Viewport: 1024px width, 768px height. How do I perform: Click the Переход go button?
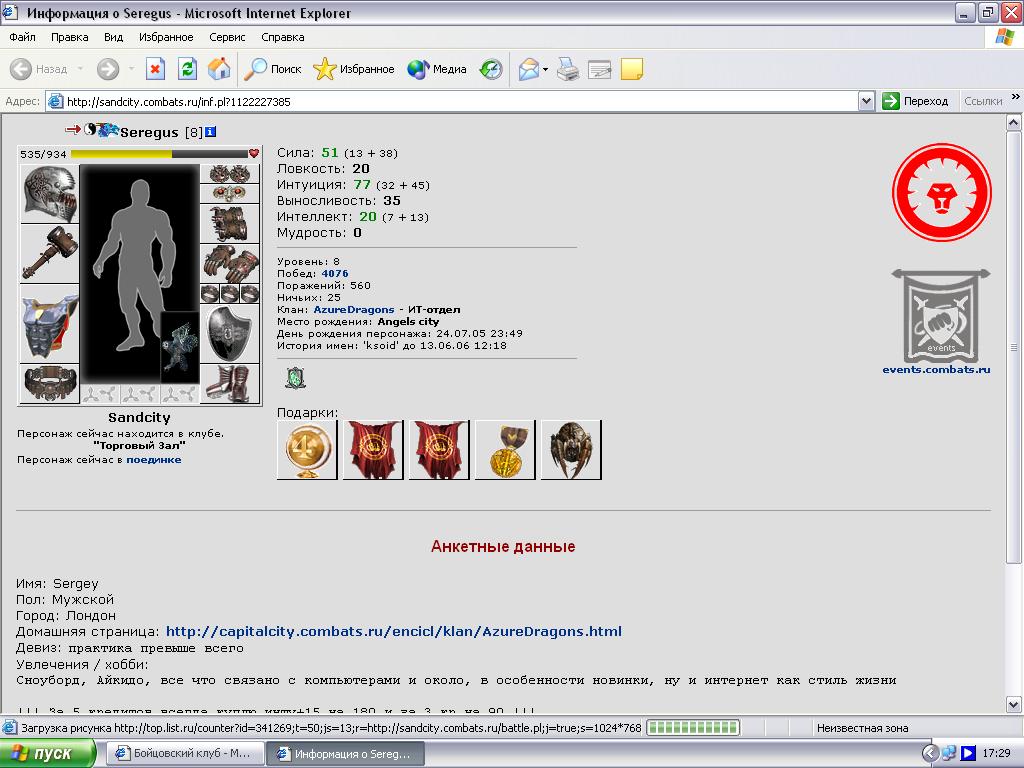point(915,101)
